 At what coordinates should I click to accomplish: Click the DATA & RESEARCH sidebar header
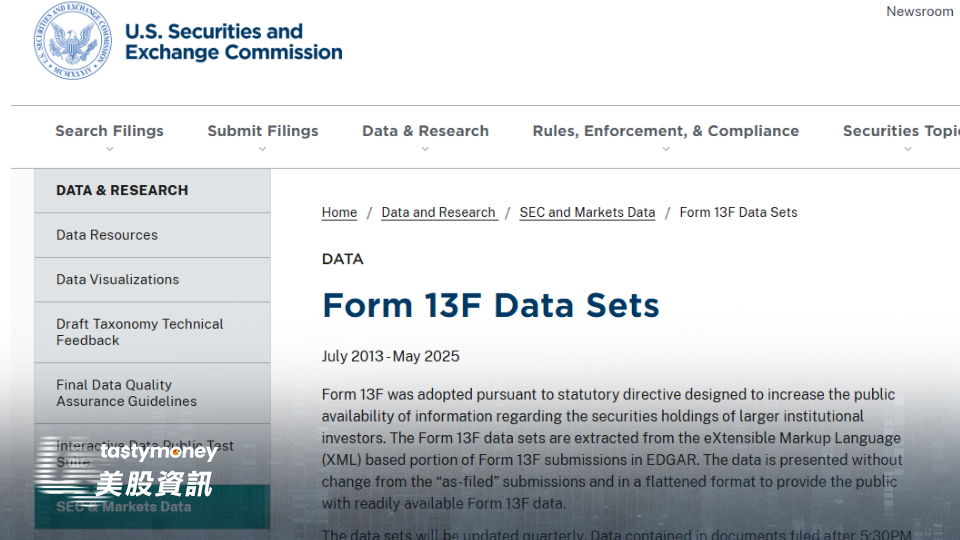(x=152, y=190)
